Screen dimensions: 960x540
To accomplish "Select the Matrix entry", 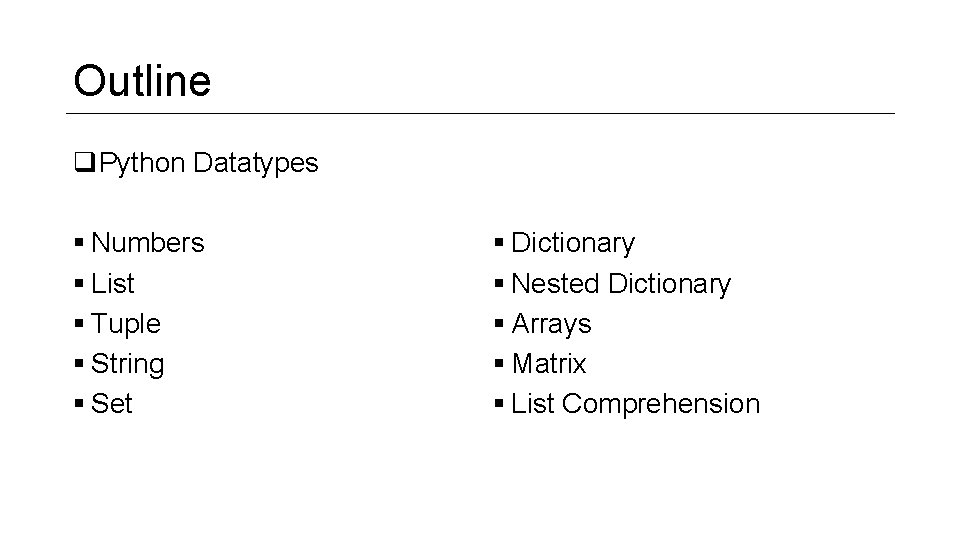I will (549, 364).
